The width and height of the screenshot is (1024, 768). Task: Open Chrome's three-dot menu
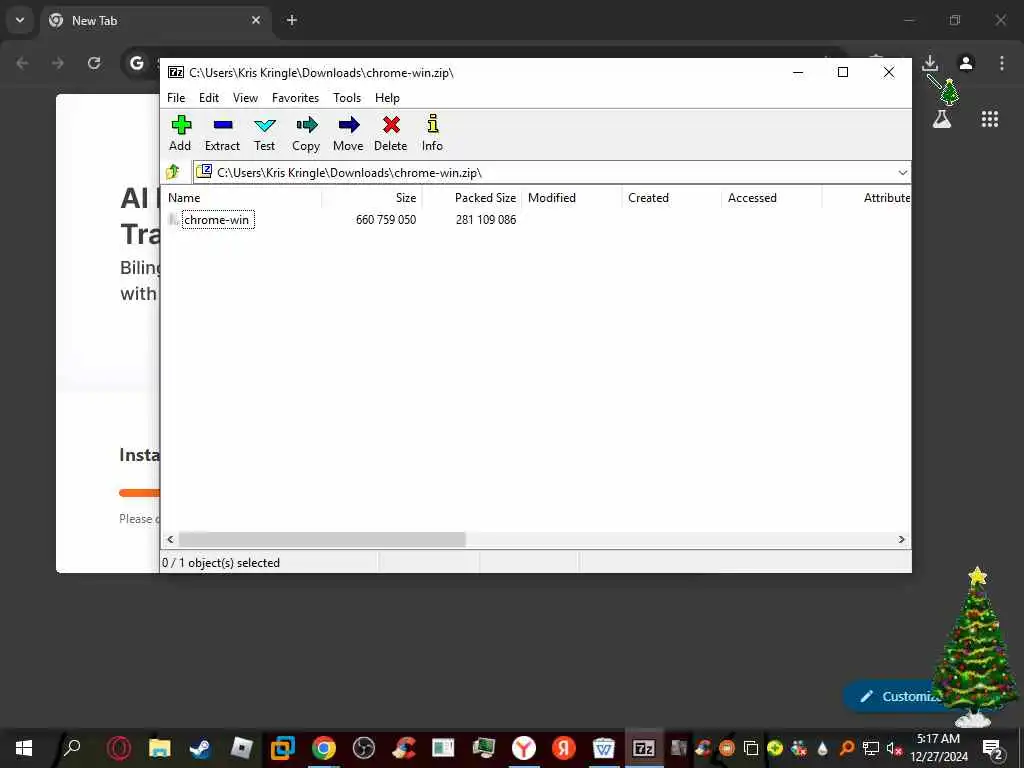[1002, 63]
